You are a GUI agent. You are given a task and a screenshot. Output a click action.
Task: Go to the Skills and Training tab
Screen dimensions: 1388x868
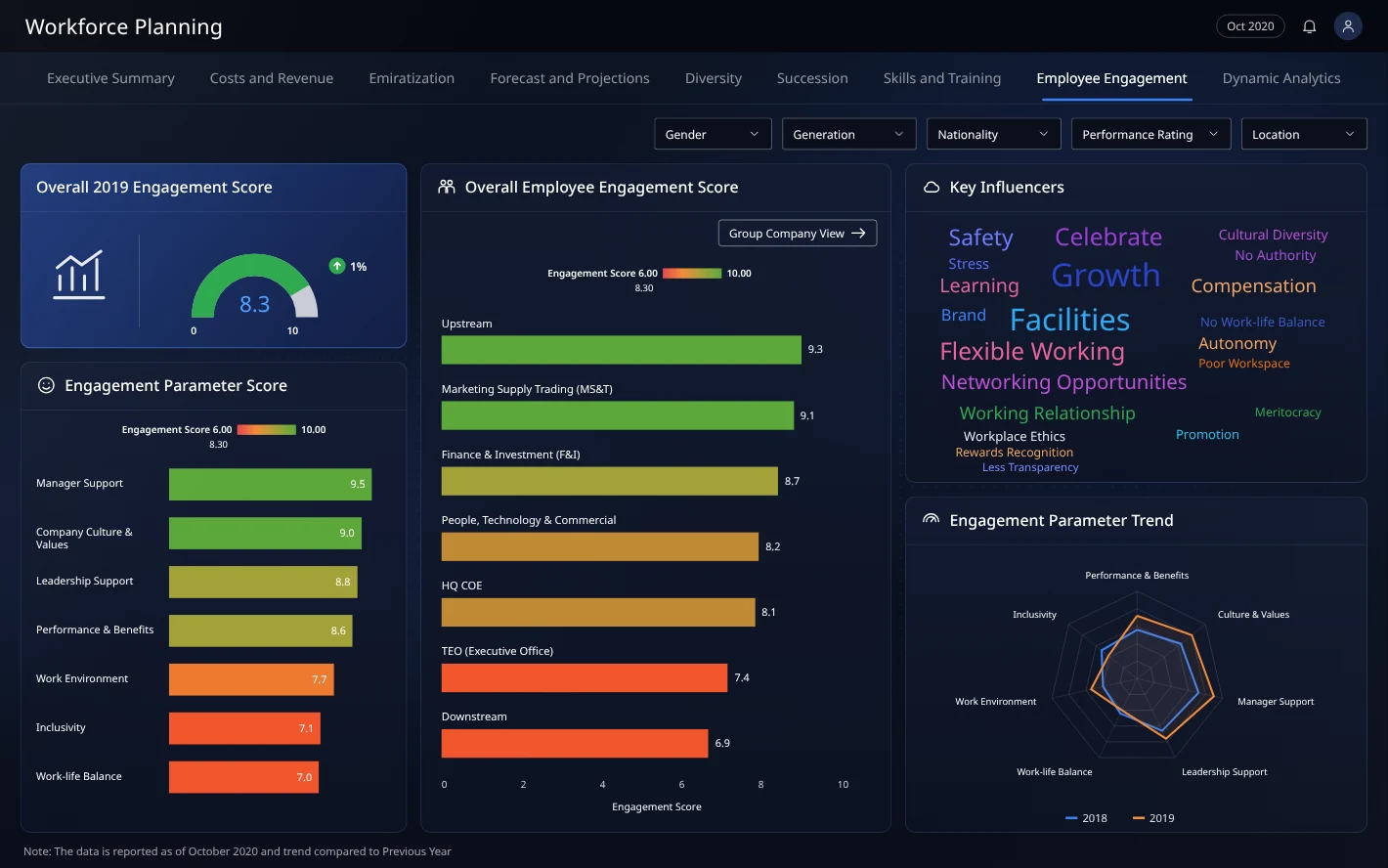[x=942, y=78]
